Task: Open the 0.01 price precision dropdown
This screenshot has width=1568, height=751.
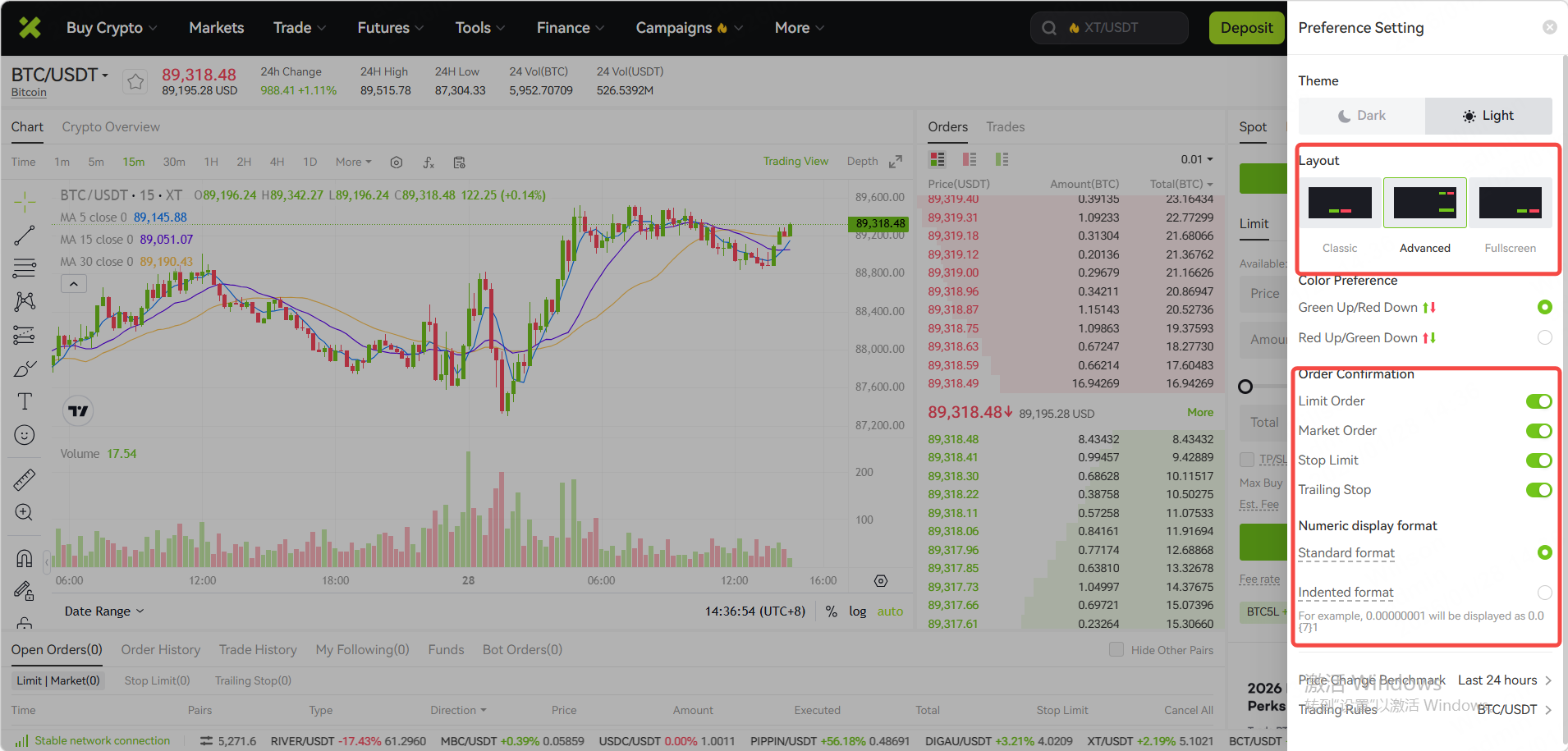Action: pyautogui.click(x=1196, y=159)
